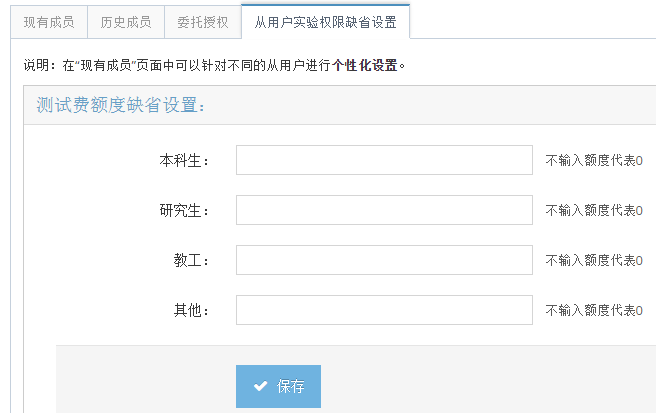The width and height of the screenshot is (656, 413).
Task: Click the 测试费额度缺省设置 panel header
Action: (121, 105)
